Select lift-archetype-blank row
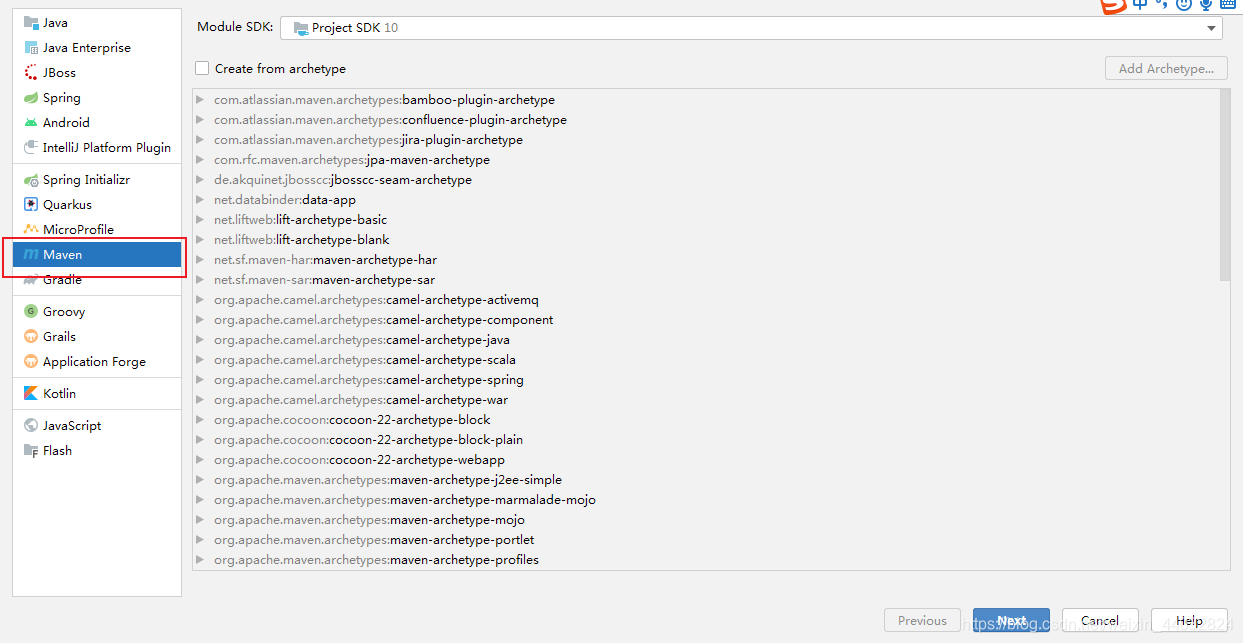 [x=706, y=240]
